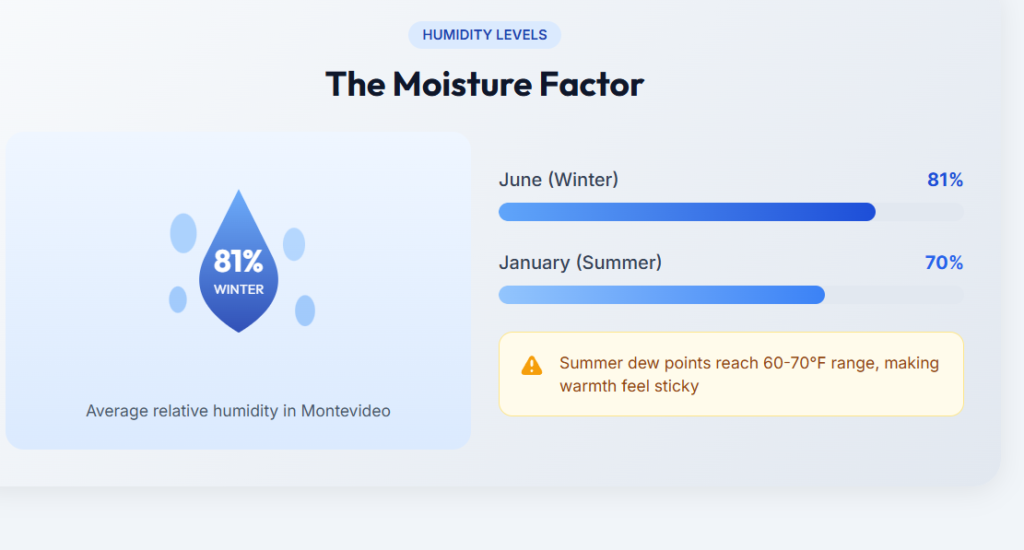
Task: Click the unfilled end of the January bar
Action: pyautogui.click(x=894, y=294)
